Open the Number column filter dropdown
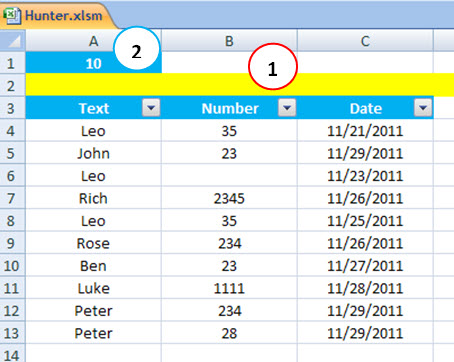The height and width of the screenshot is (362, 454). coord(287,108)
